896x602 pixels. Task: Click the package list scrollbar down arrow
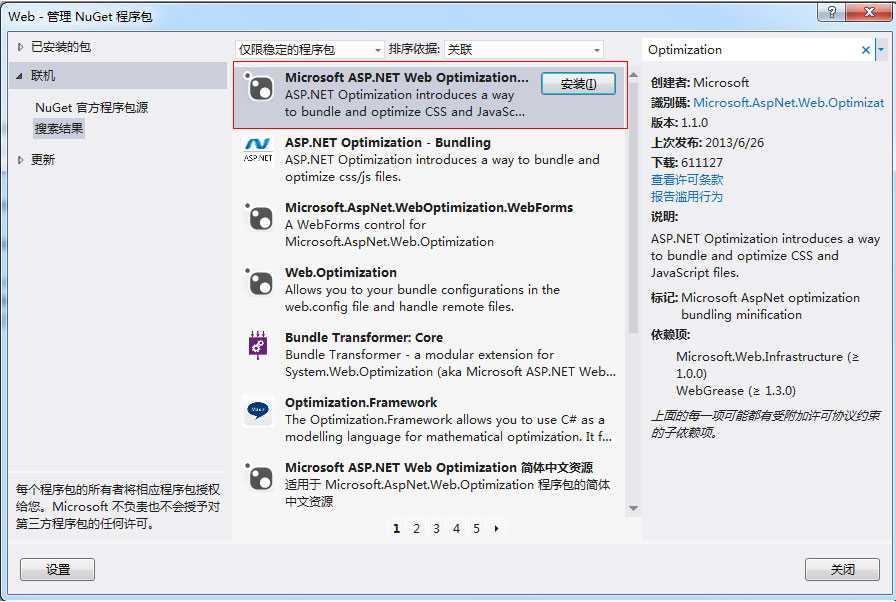tap(633, 508)
